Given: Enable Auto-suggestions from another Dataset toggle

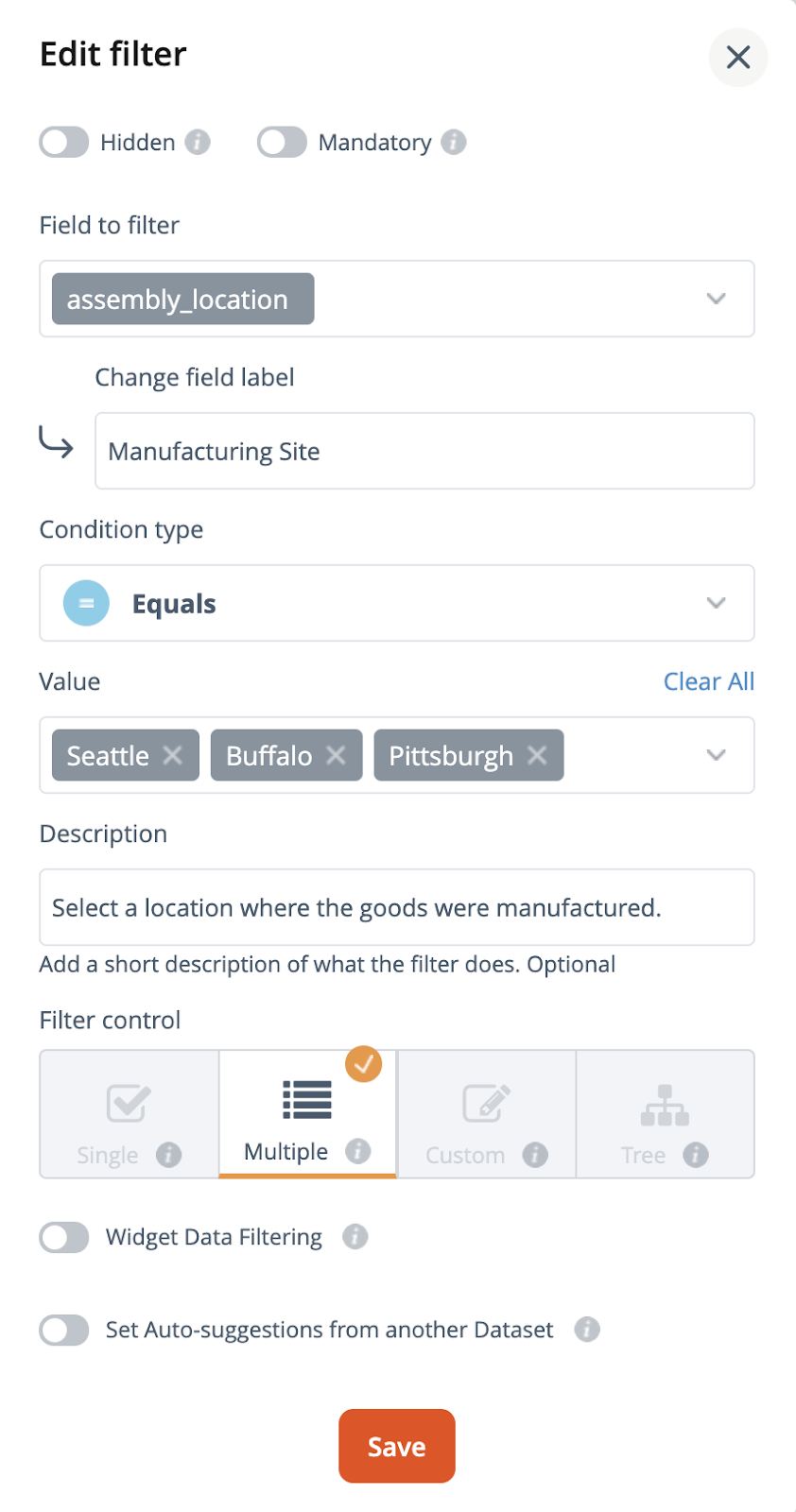Looking at the screenshot, I should click(x=64, y=1330).
